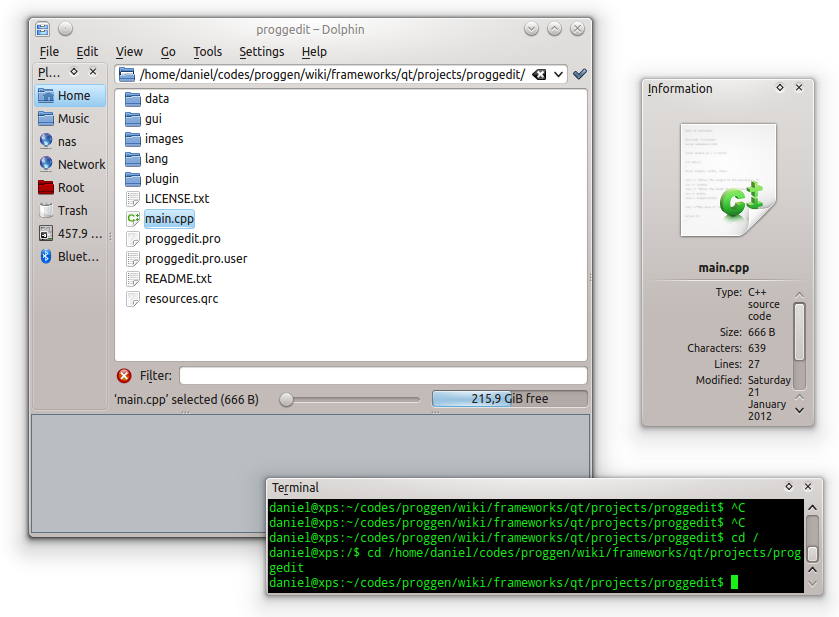Image resolution: width=839 pixels, height=617 pixels.
Task: Float the Information panel via diamond button
Action: [x=780, y=88]
